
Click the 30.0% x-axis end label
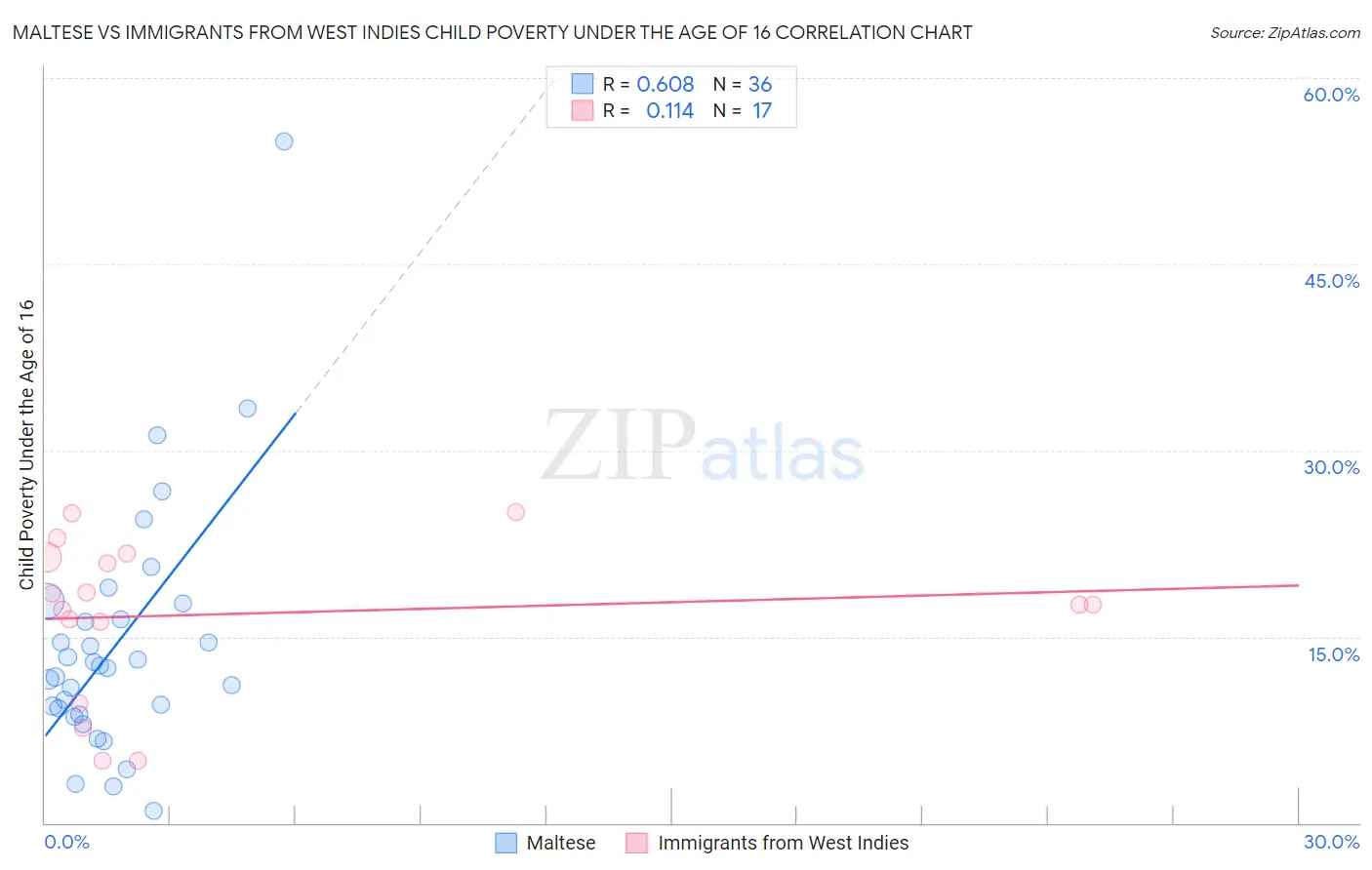[1331, 842]
